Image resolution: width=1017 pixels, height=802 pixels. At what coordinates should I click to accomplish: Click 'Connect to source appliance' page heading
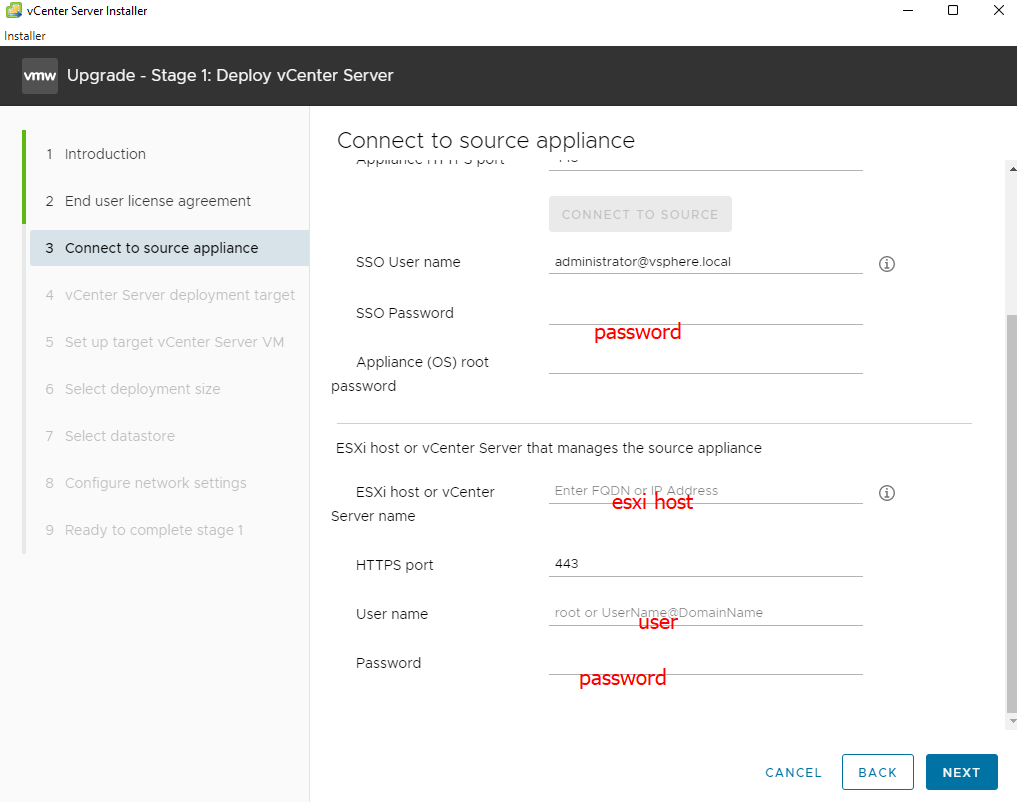(x=486, y=140)
